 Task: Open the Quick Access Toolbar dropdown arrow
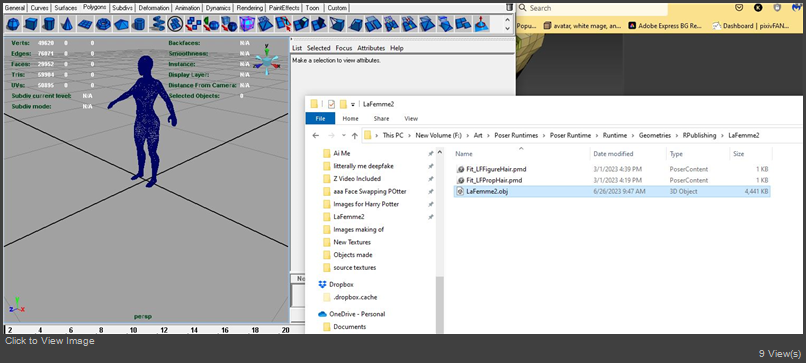353,104
